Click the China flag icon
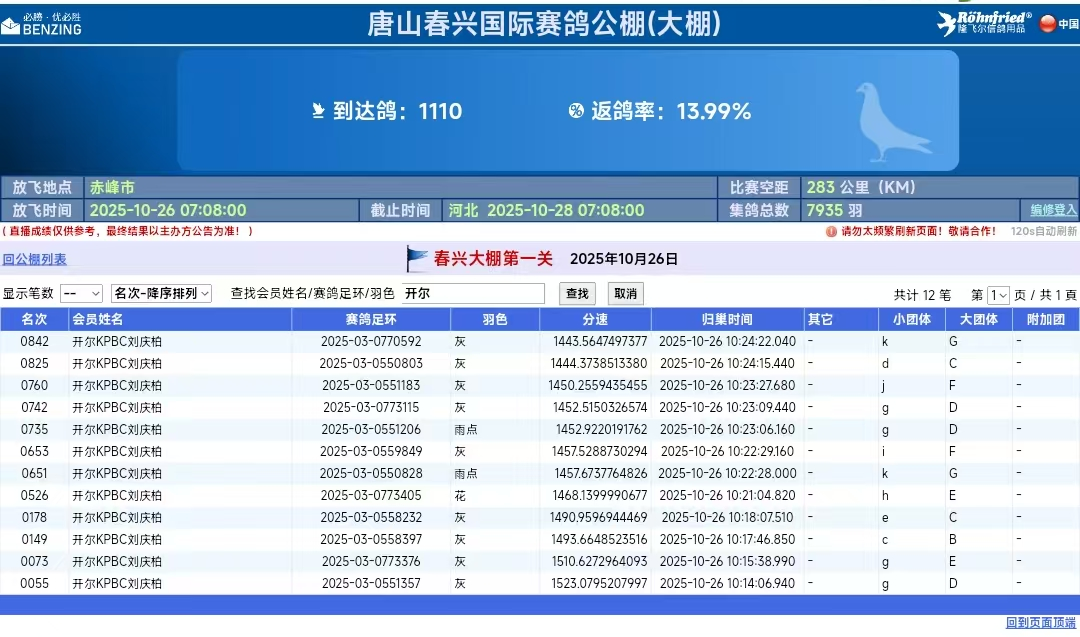1080x637 pixels. point(1048,24)
